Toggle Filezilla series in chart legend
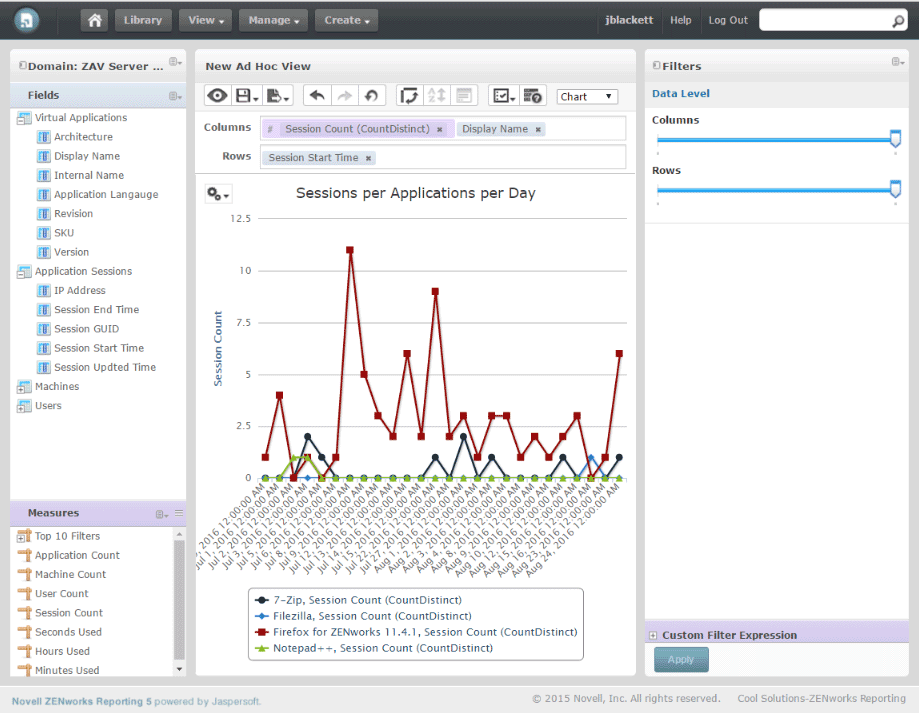The image size is (919, 713). (x=363, y=616)
